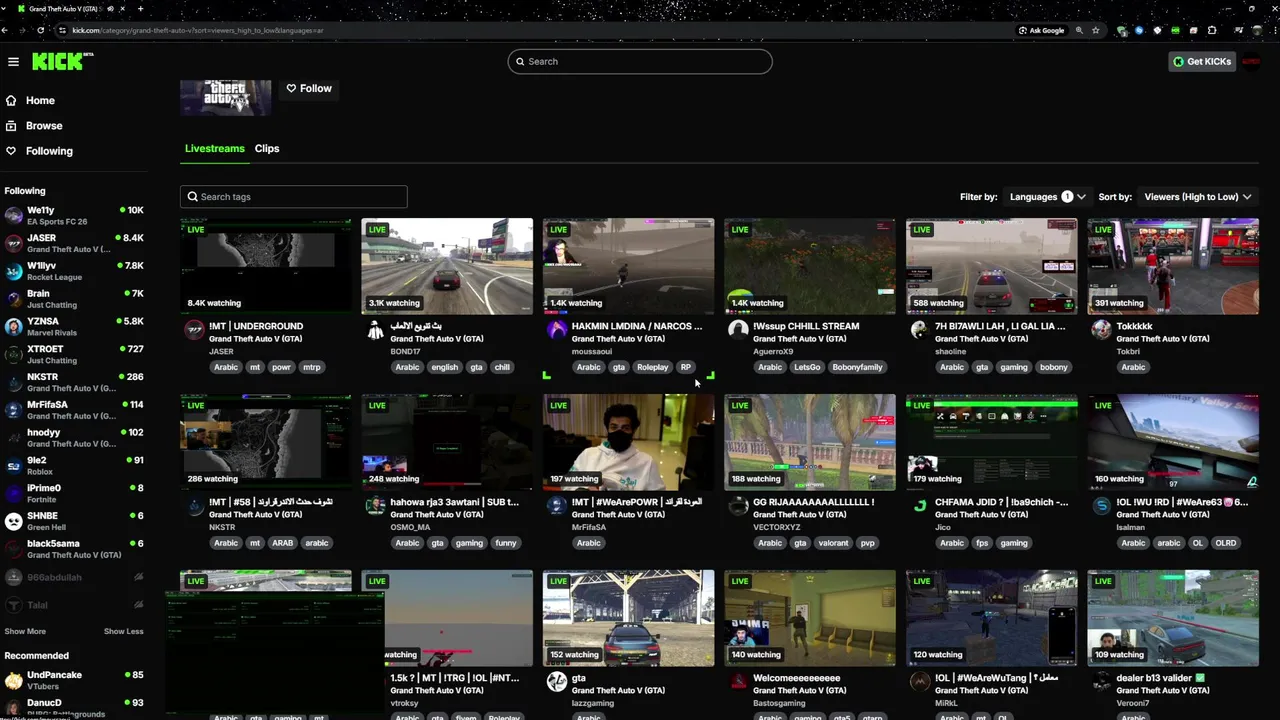This screenshot has width=1280, height=720.
Task: Click UndPancake avatar in Recommended
Action: pyautogui.click(x=14, y=680)
